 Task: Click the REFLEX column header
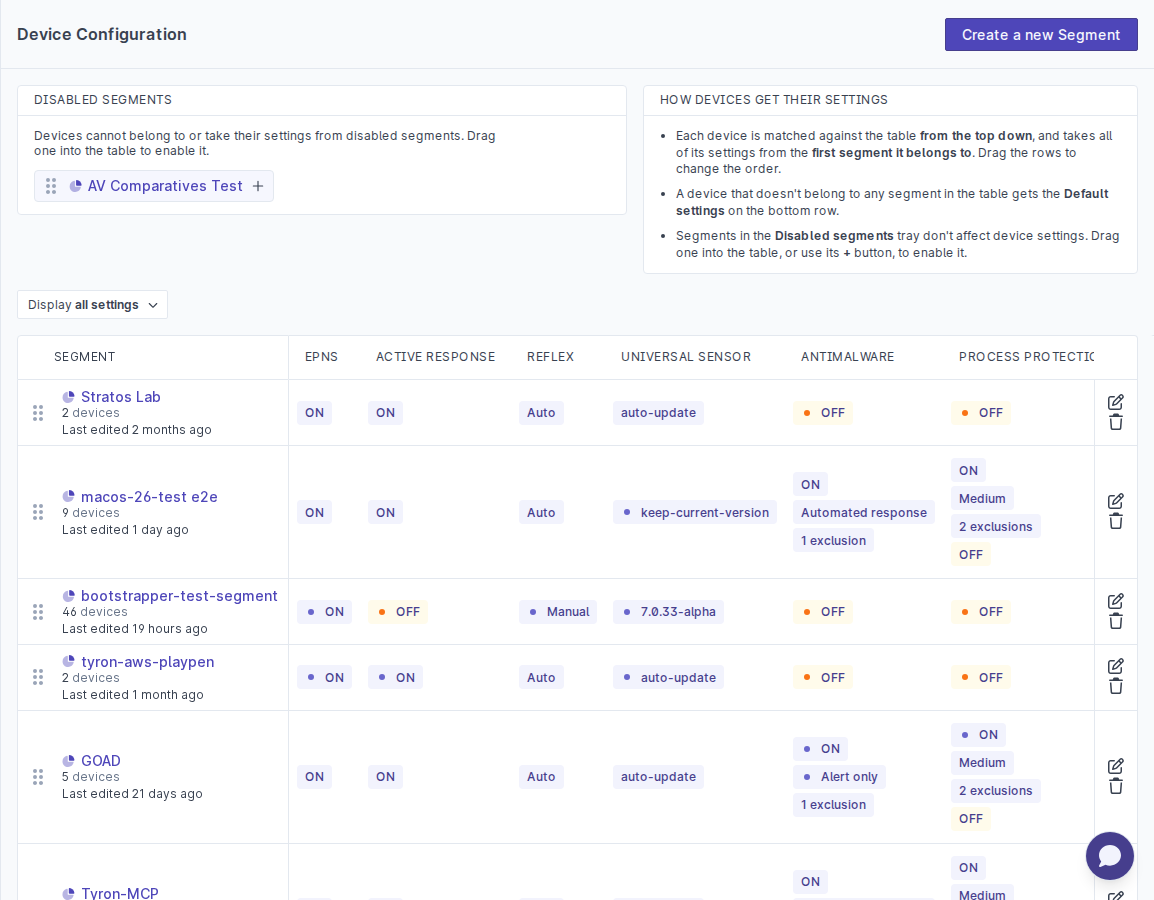click(x=550, y=357)
